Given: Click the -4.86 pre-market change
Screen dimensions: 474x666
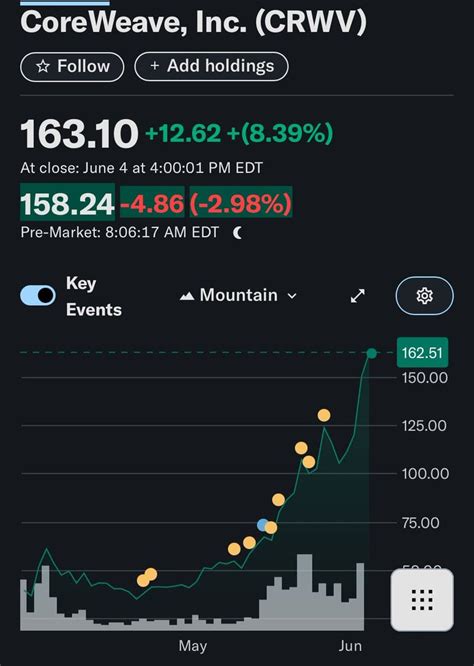Looking at the screenshot, I should point(152,204).
